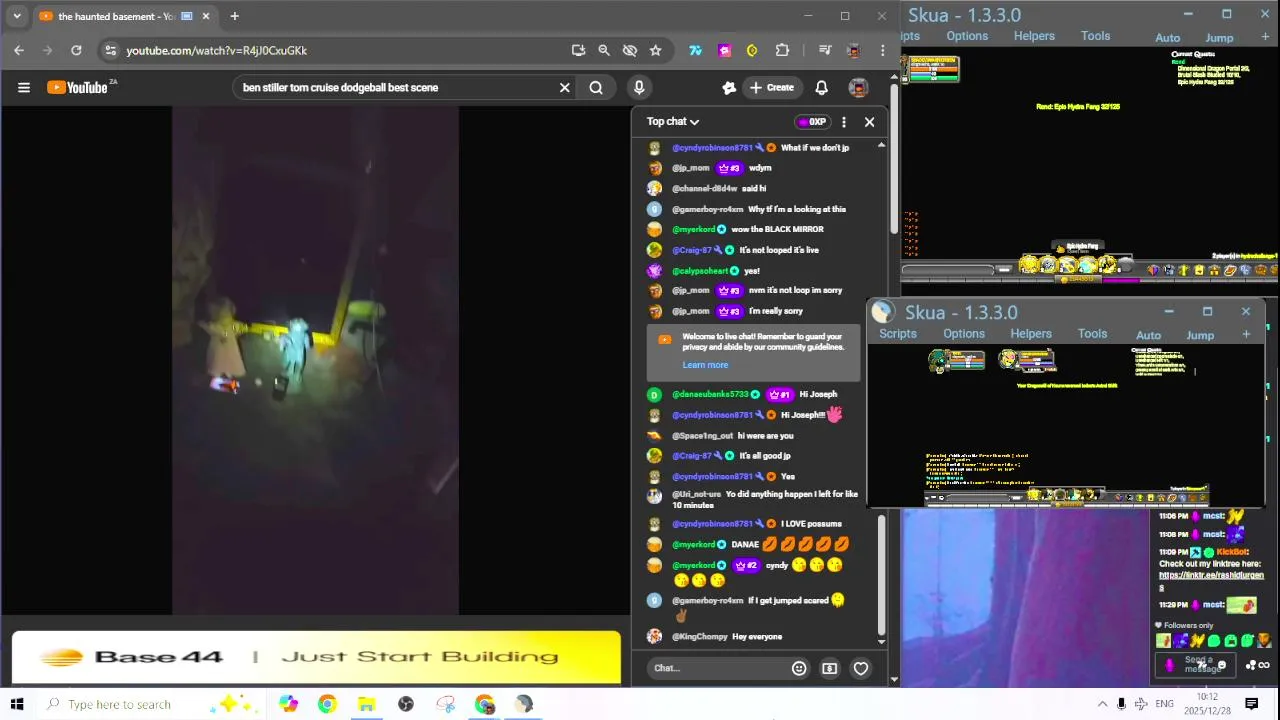Screen dimensions: 1280x720
Task: Open Helpers menu in lower Skua window
Action: [x=1031, y=334]
